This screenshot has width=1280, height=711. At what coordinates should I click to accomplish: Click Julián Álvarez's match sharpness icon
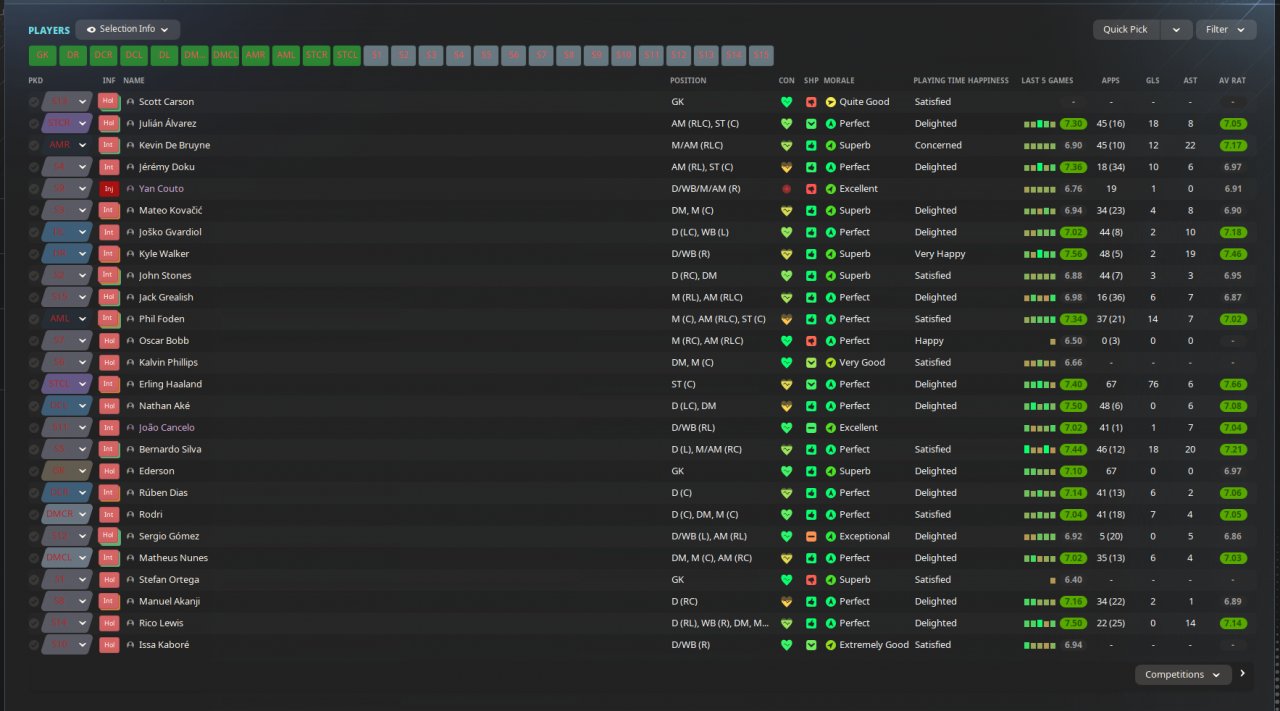pyautogui.click(x=811, y=124)
